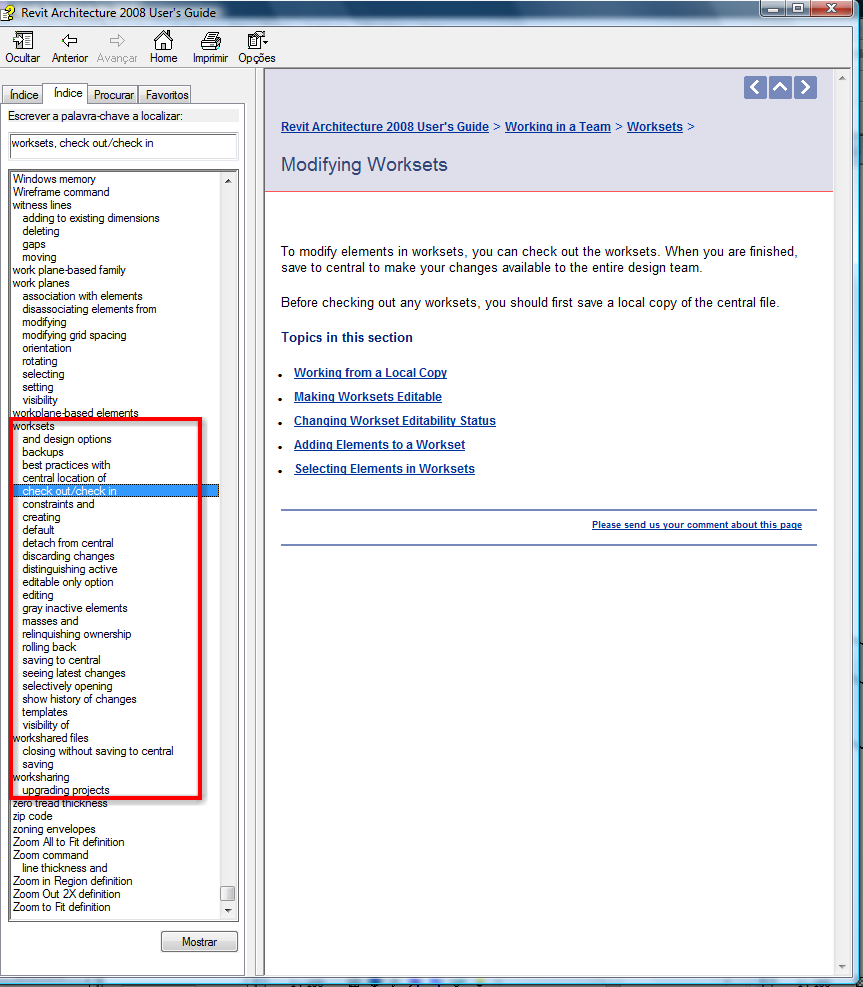Select 'adding to existing dimensions' entry
Image resolution: width=863 pixels, height=987 pixels.
tap(91, 218)
